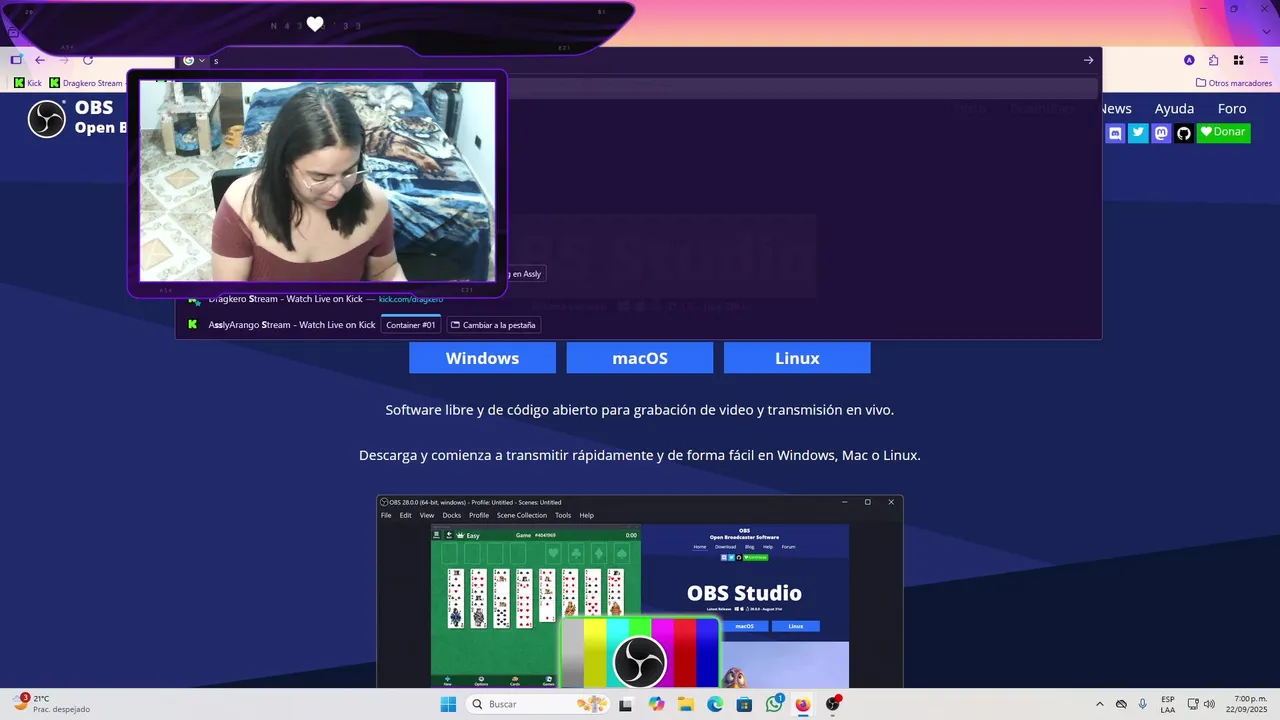Open the apps grid toolbar icon
Viewport: 1280px width, 720px height.
pyautogui.click(x=1238, y=60)
